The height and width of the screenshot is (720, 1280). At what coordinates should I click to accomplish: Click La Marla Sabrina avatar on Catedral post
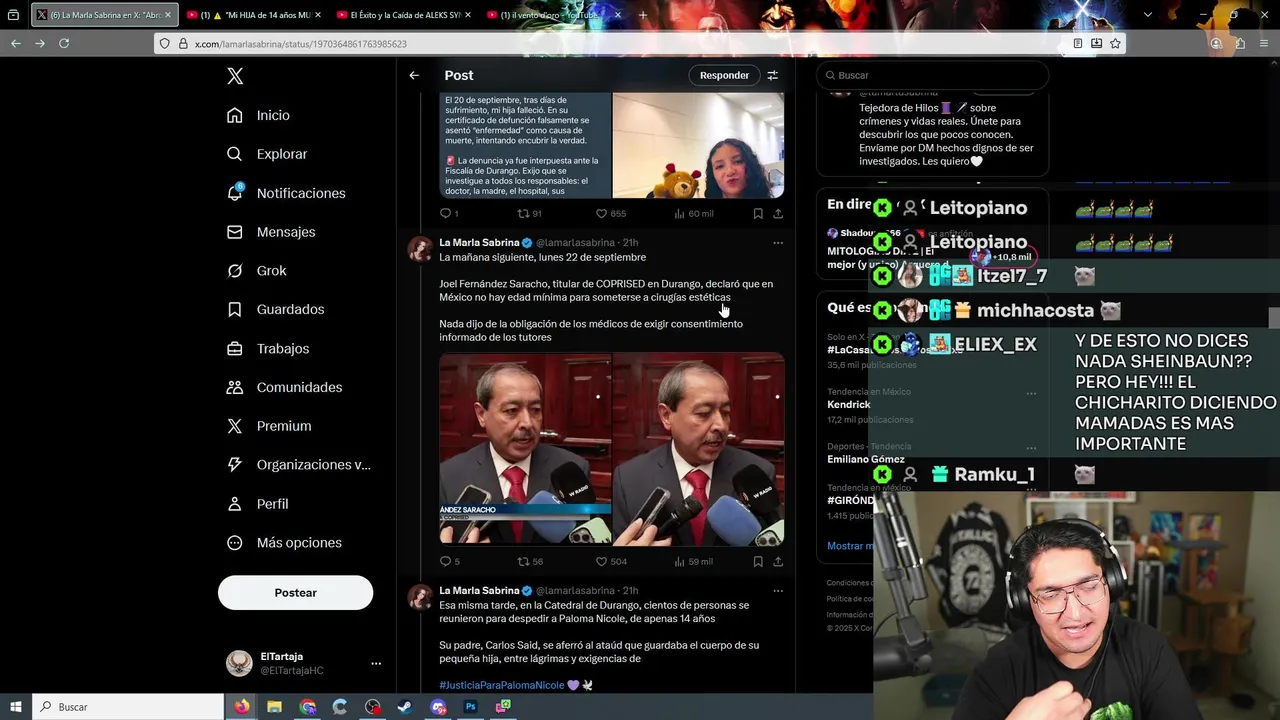420,597
